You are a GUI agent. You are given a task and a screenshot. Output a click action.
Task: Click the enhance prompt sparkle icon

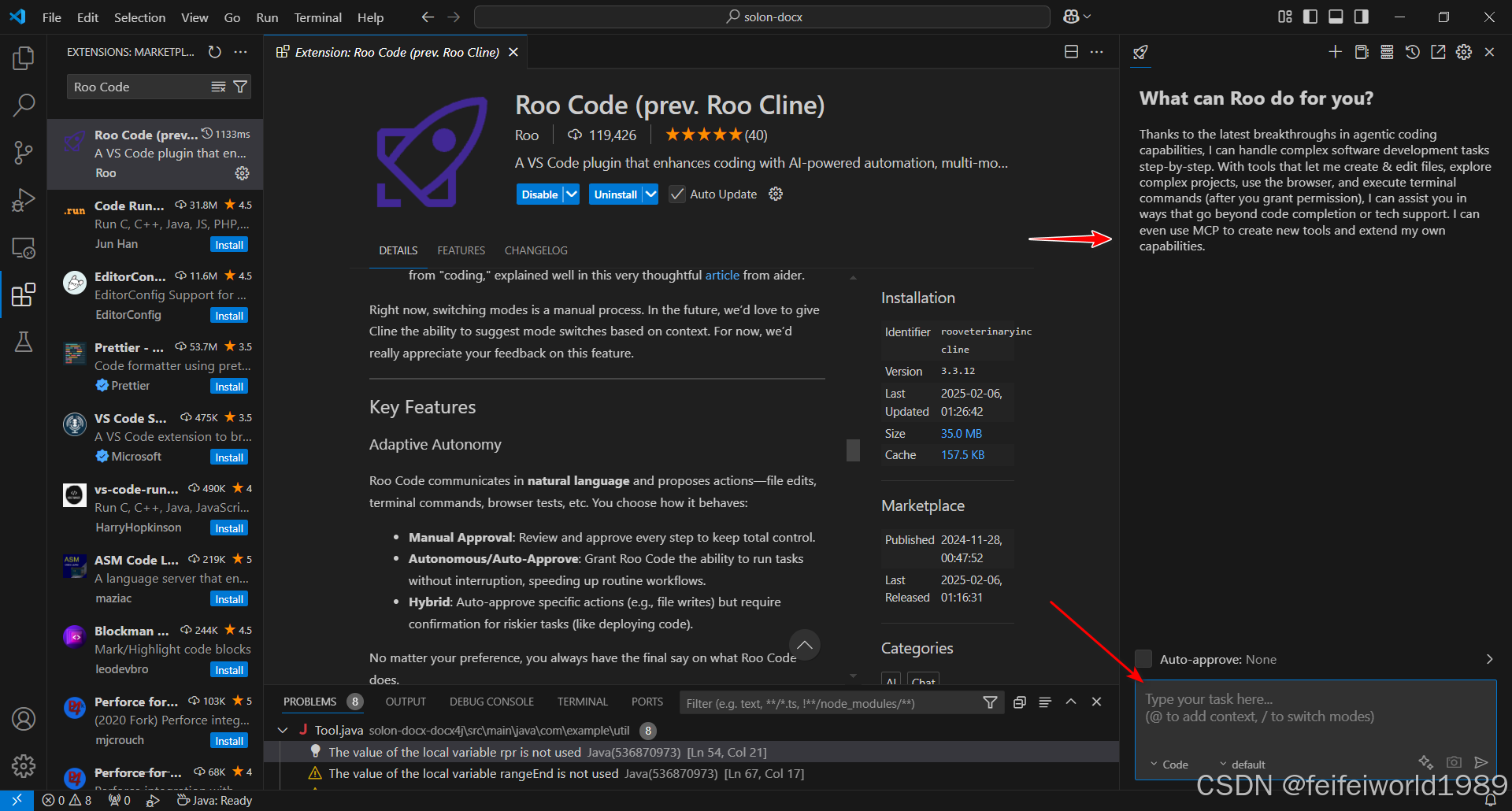tap(1425, 762)
